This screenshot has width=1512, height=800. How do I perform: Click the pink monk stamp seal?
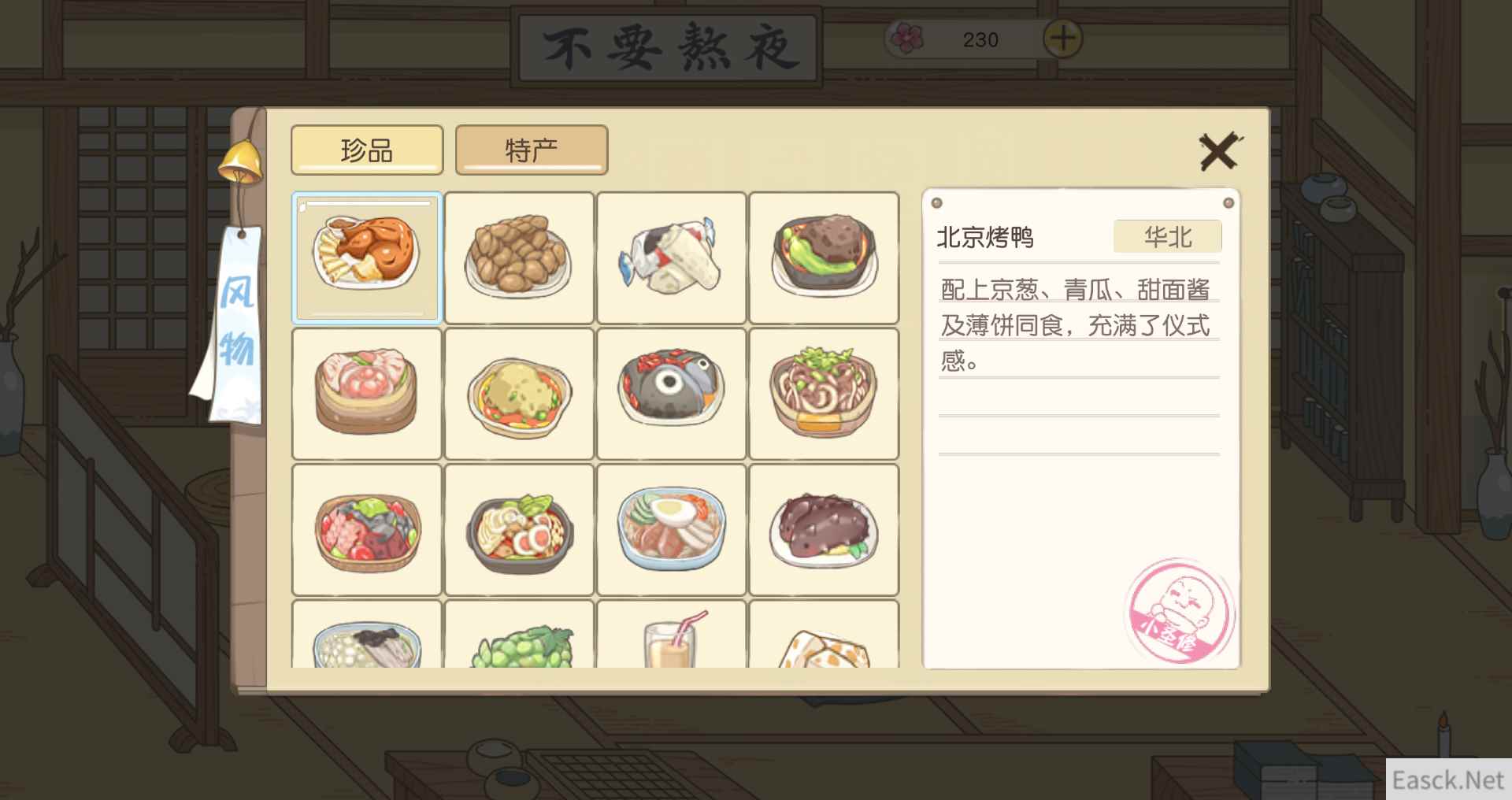[1180, 611]
